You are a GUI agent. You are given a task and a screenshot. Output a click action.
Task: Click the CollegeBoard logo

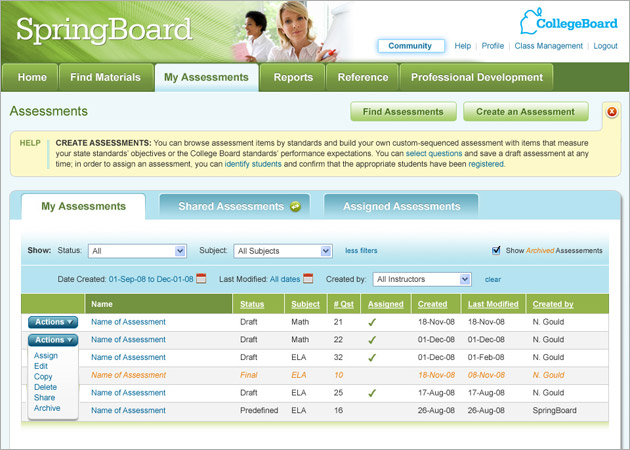click(569, 21)
